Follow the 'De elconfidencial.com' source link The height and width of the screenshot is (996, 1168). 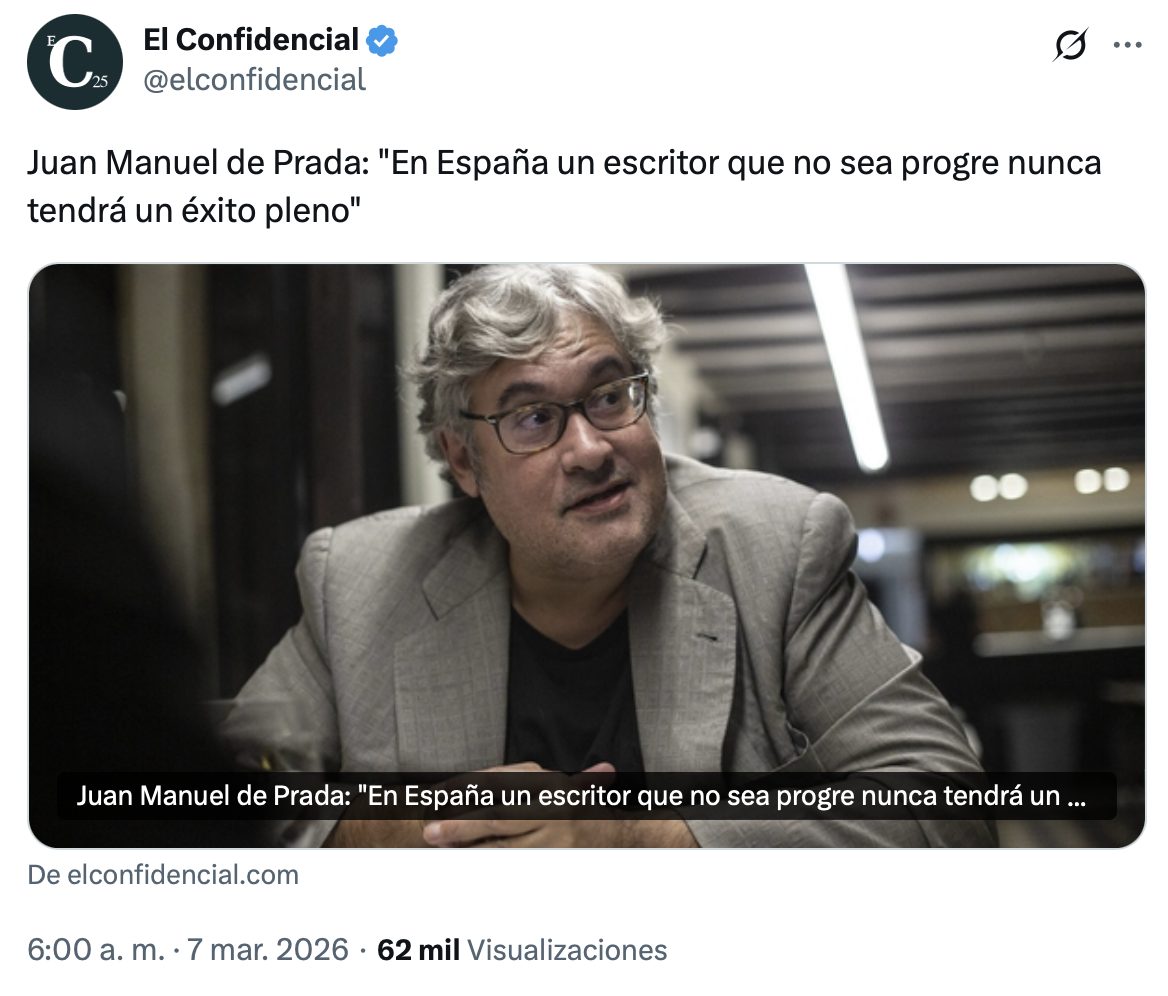(163, 875)
